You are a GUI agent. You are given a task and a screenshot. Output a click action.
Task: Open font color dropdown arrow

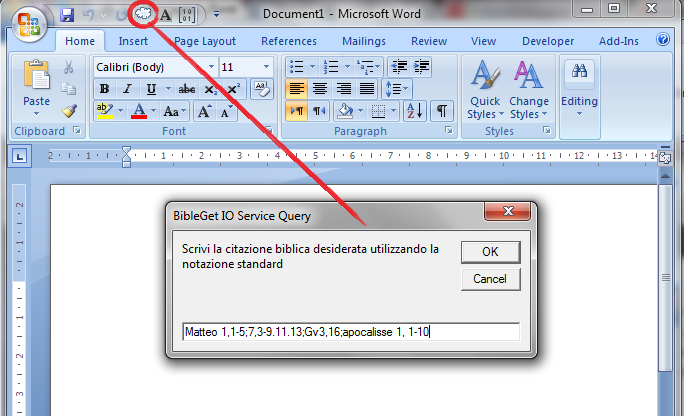tap(153, 111)
